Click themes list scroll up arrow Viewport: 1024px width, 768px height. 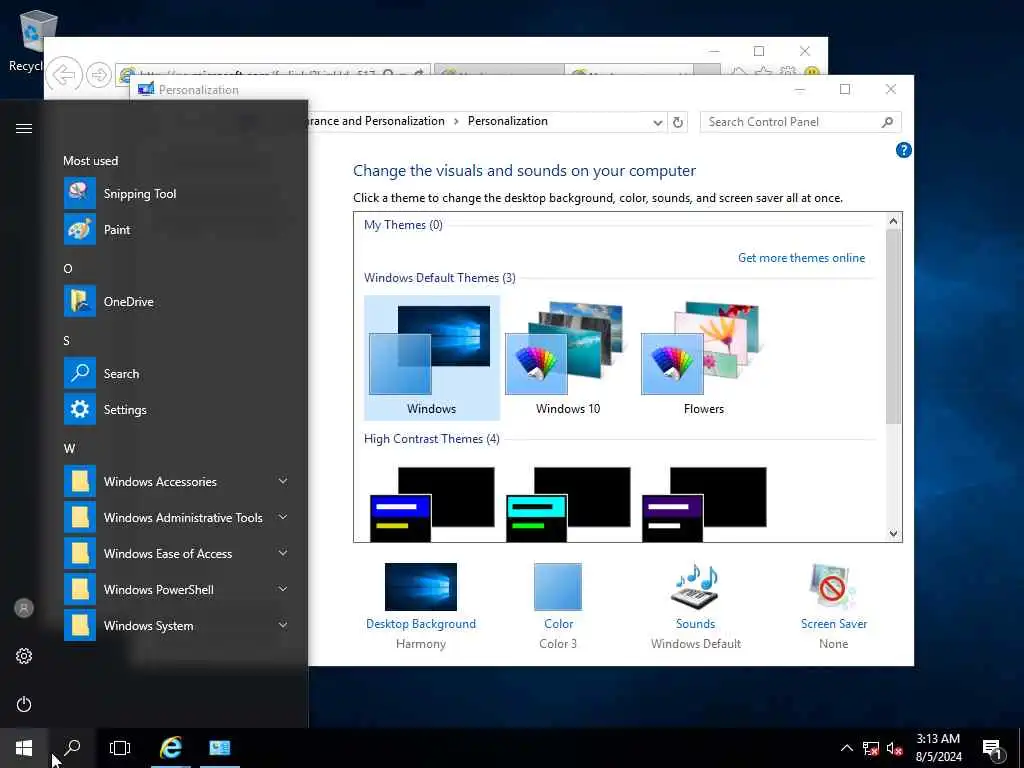tap(893, 221)
